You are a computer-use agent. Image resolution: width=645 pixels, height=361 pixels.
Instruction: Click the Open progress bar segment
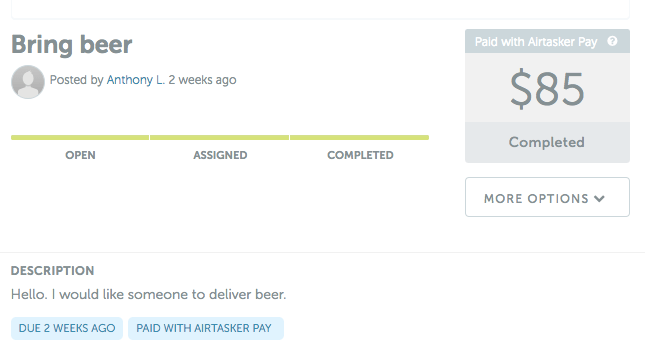point(80,138)
